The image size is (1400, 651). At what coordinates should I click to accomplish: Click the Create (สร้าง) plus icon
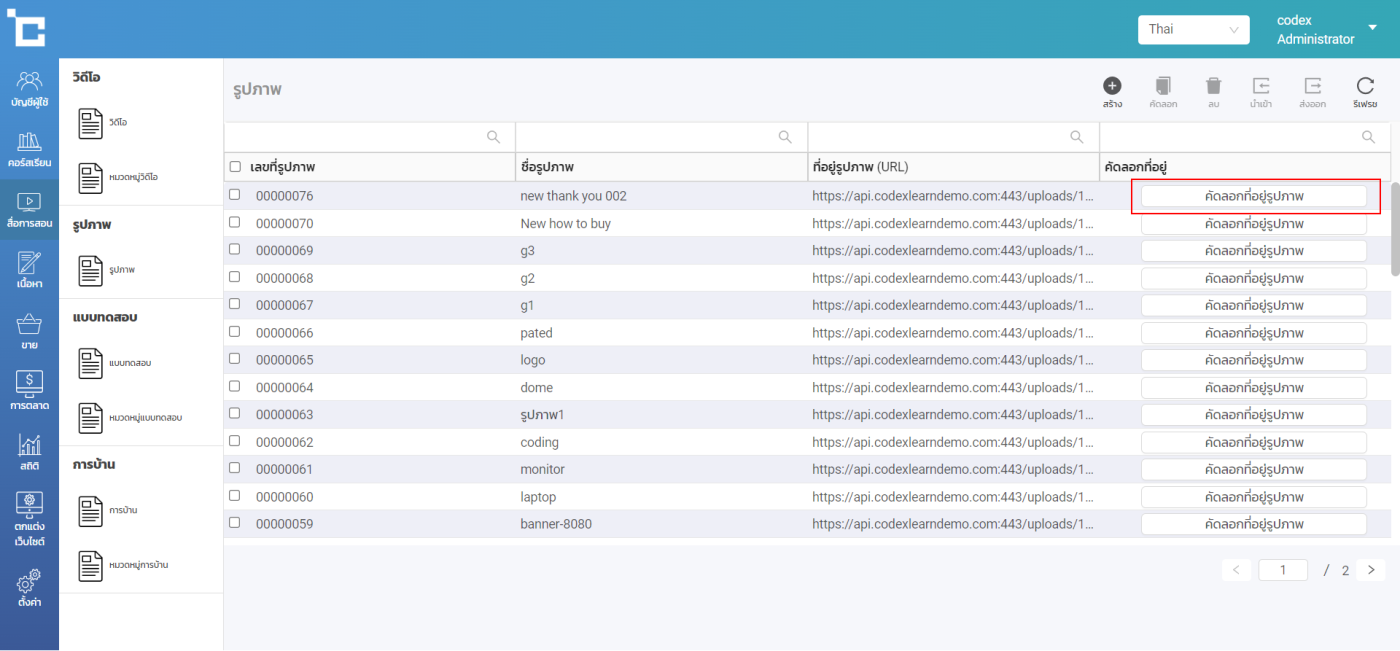point(1112,87)
